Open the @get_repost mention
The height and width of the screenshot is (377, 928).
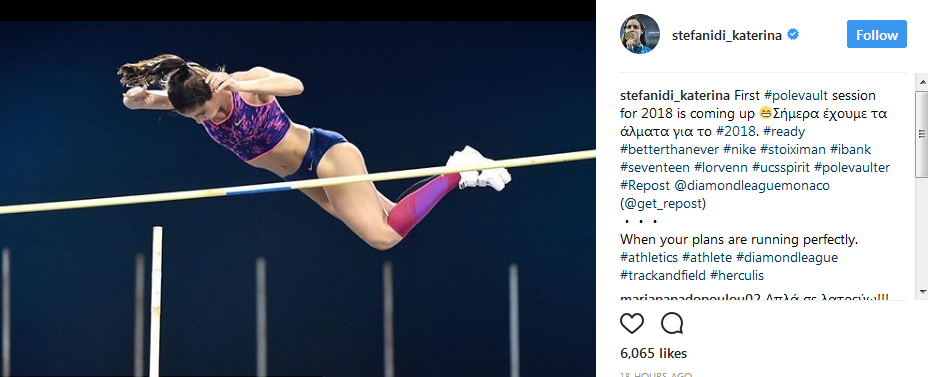coord(663,204)
